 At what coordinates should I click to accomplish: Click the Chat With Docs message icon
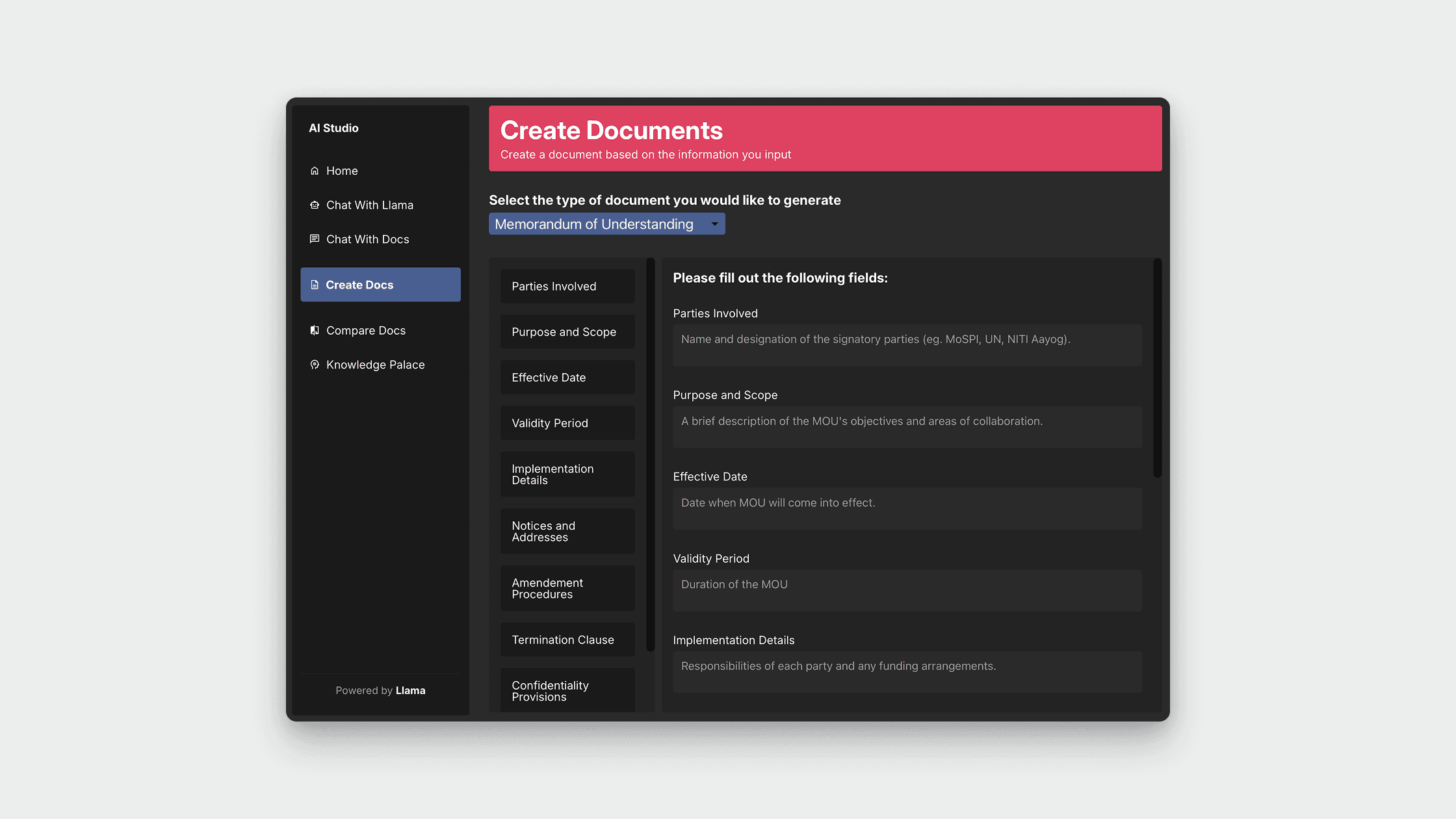tap(315, 239)
